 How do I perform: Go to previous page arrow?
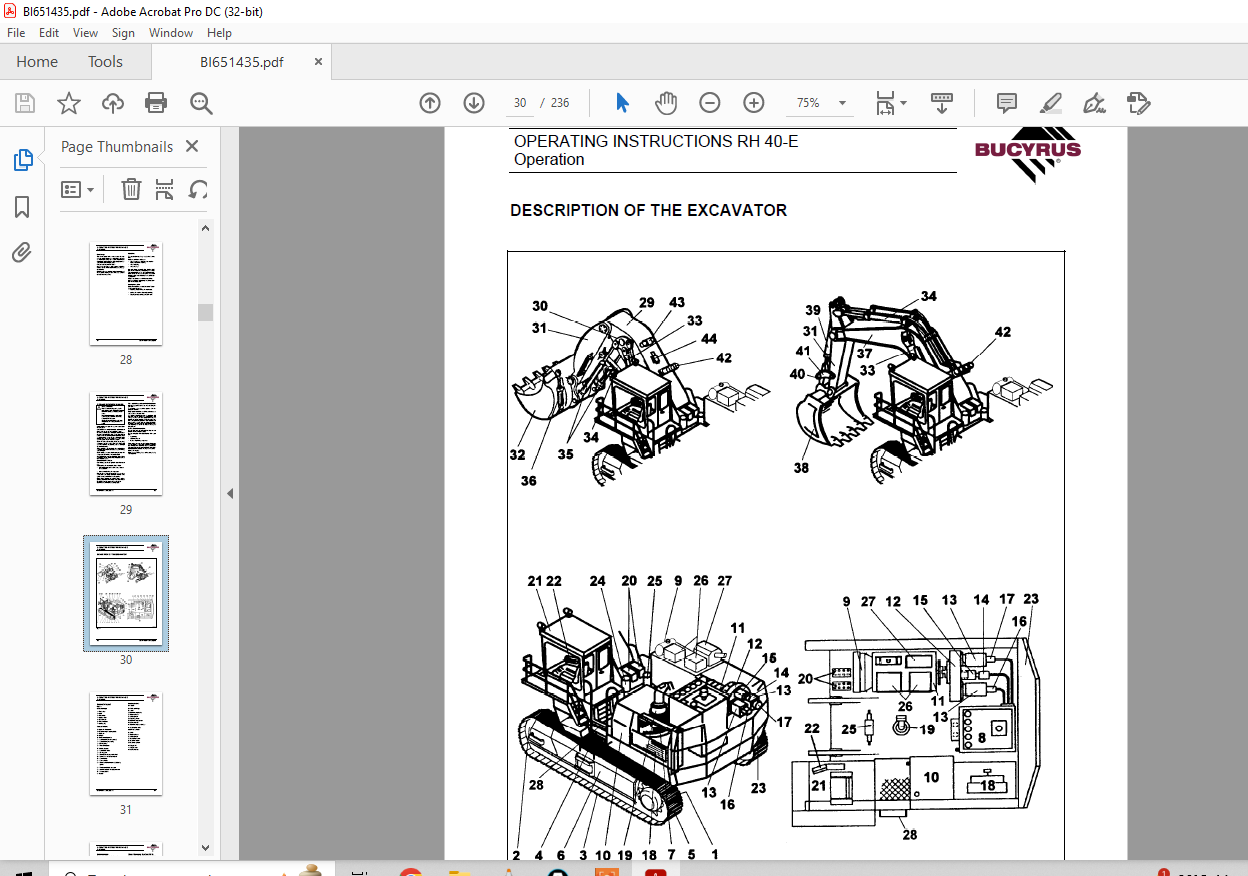point(430,103)
